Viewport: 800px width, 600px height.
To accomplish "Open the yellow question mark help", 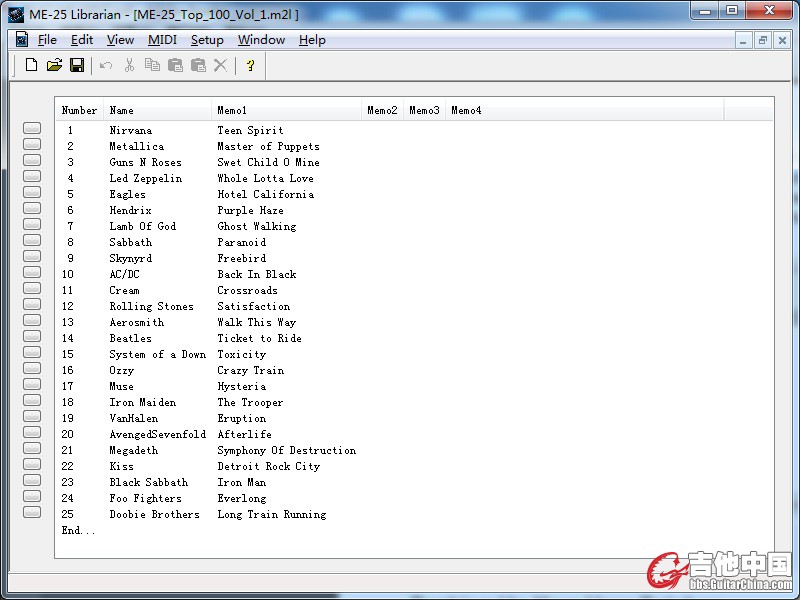I will (x=250, y=65).
